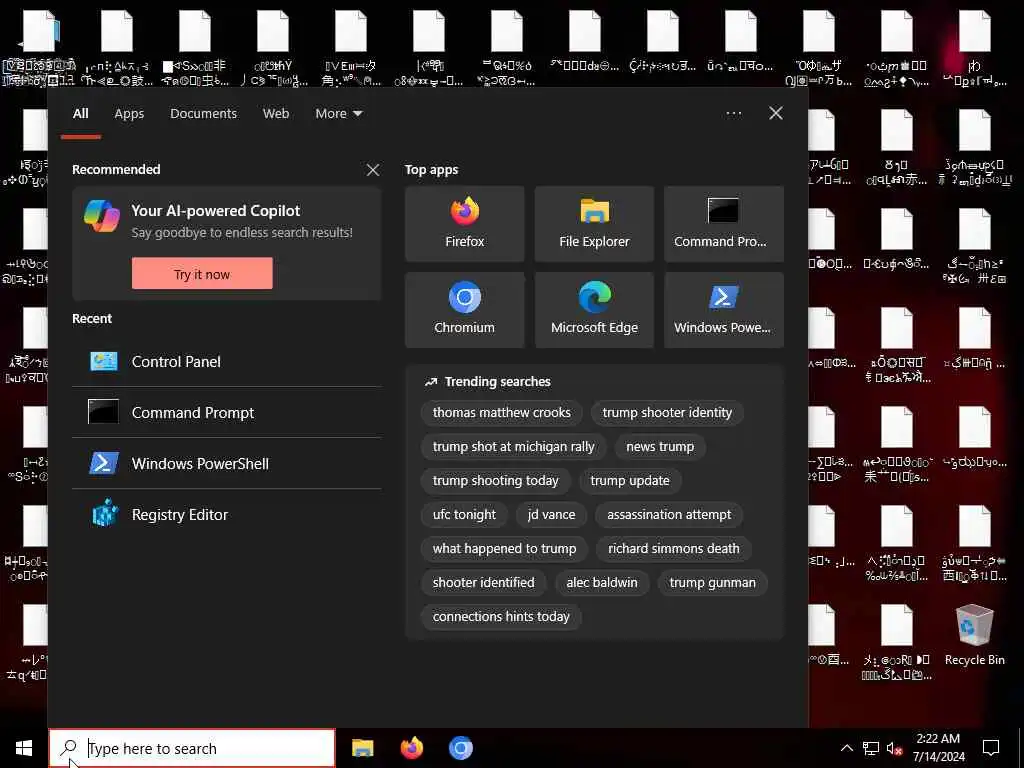This screenshot has width=1024, height=768.
Task: Search trending 'news trump'
Action: (x=660, y=447)
